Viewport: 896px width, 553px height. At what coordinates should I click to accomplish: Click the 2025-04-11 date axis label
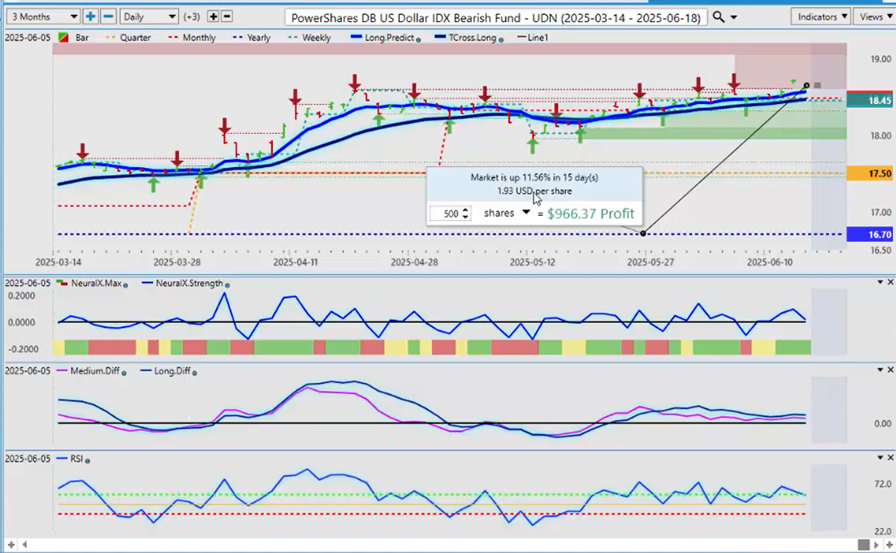[295, 262]
